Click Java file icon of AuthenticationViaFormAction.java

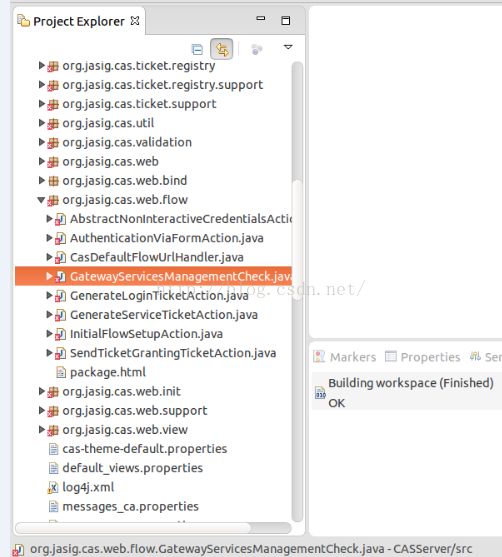60,238
